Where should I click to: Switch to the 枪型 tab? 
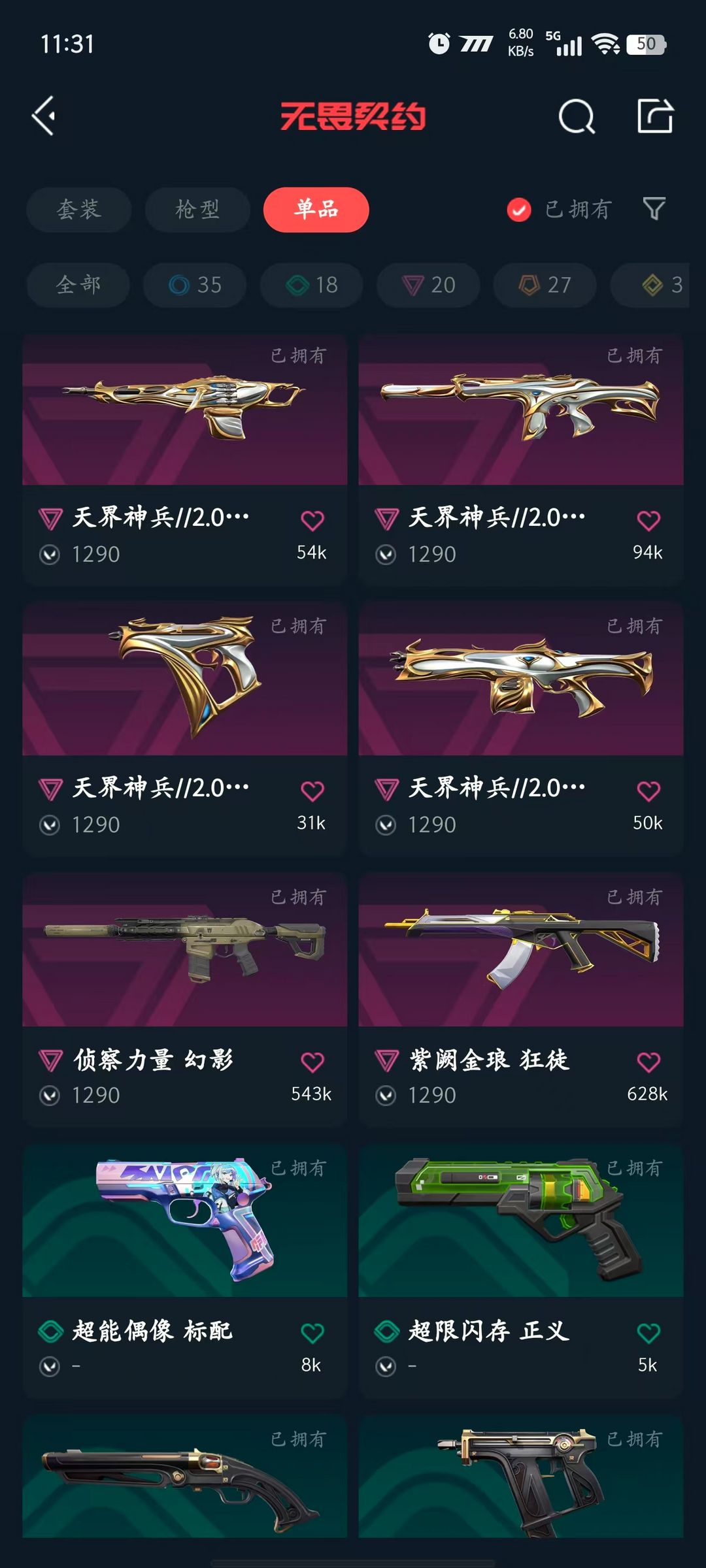tap(197, 210)
